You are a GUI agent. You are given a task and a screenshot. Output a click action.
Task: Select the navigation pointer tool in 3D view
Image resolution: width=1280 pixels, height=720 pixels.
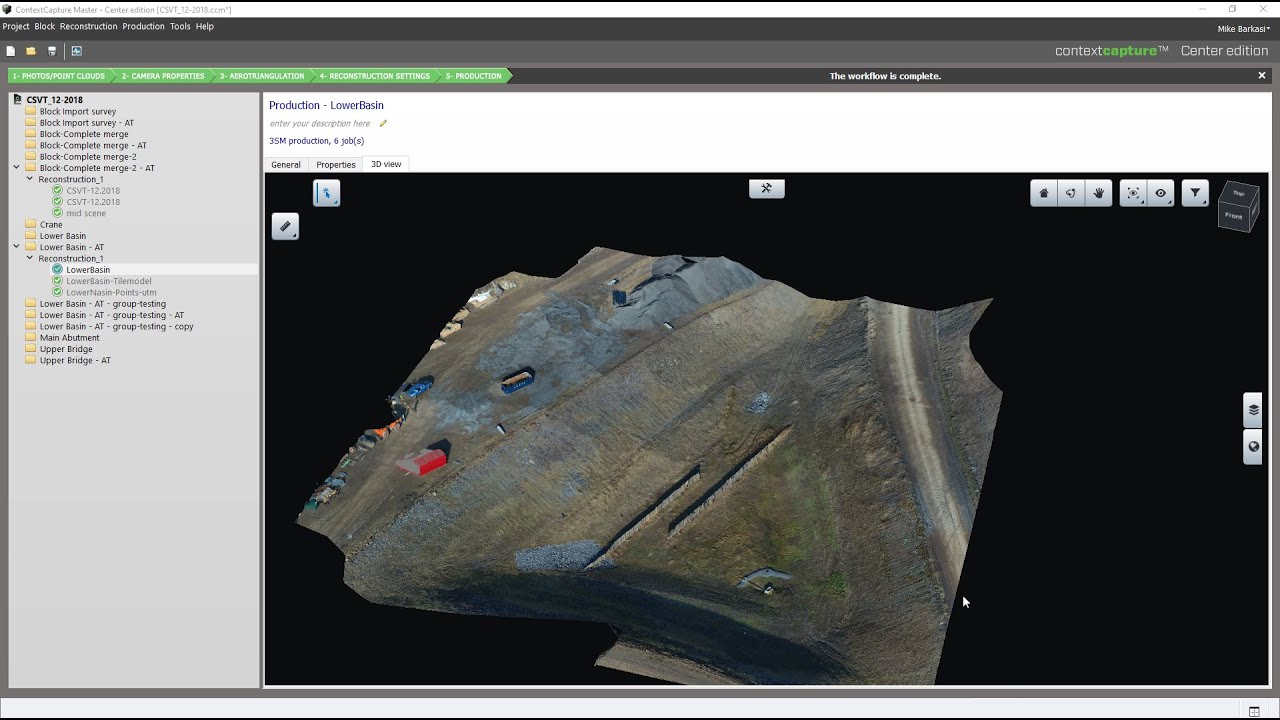326,193
